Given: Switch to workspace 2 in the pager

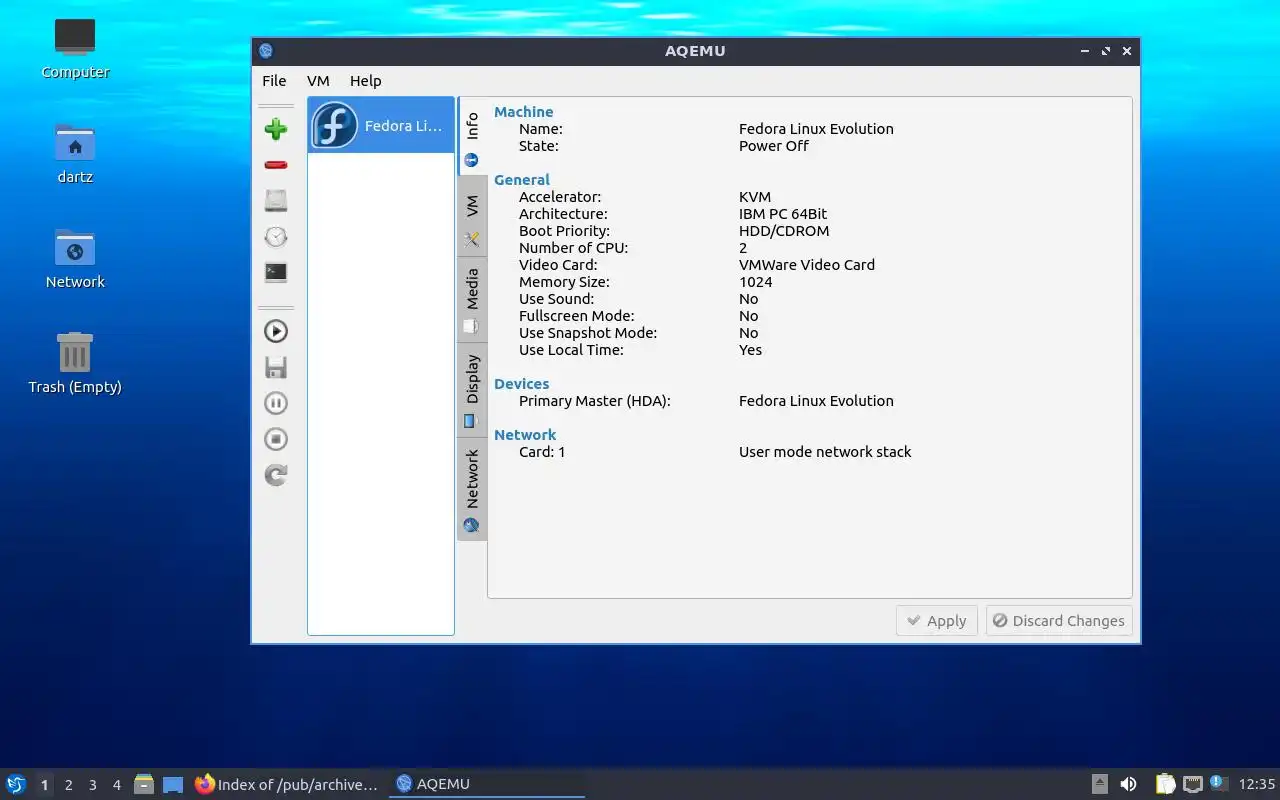Looking at the screenshot, I should 68,785.
